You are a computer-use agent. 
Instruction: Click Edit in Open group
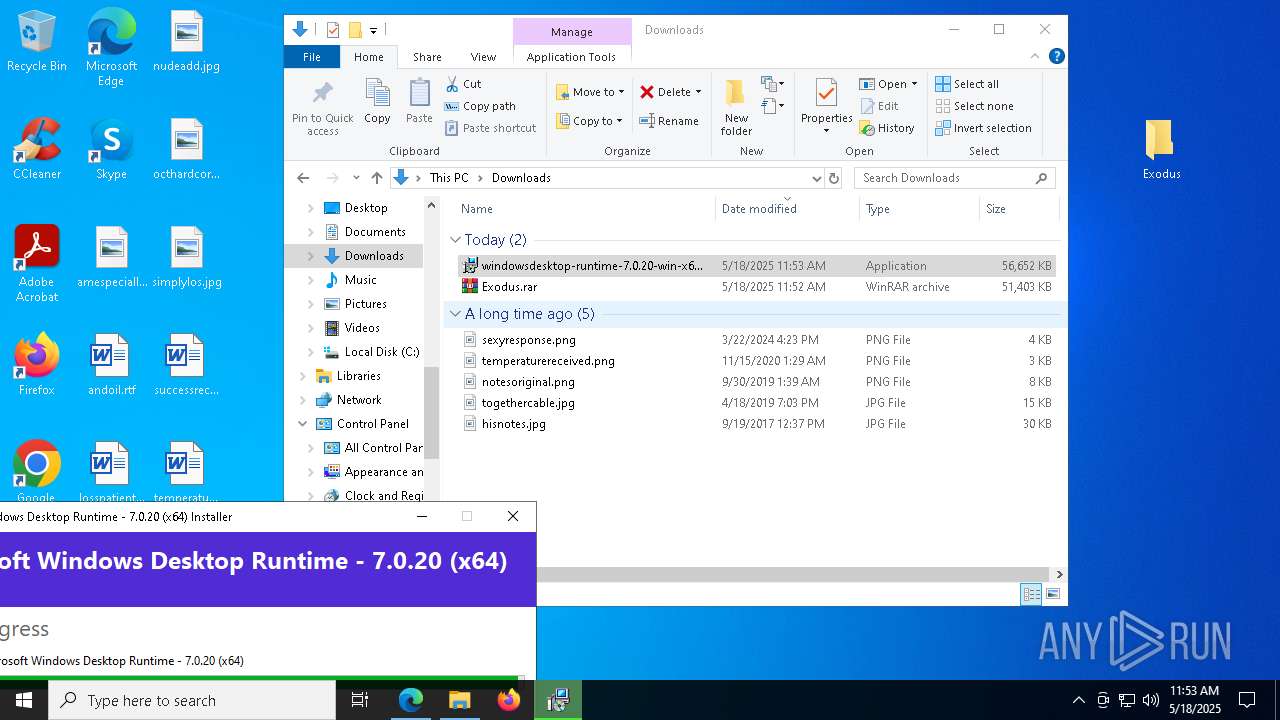[x=879, y=106]
